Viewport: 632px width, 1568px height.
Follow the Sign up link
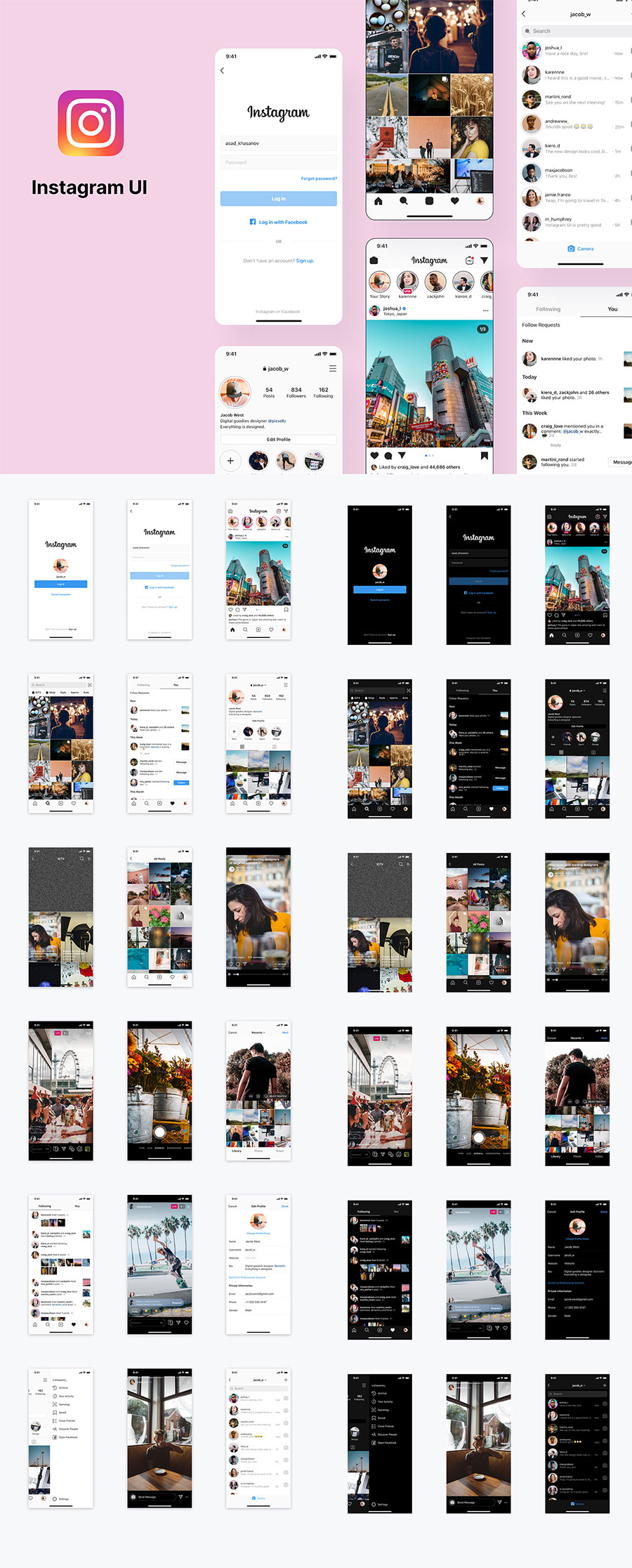305,261
